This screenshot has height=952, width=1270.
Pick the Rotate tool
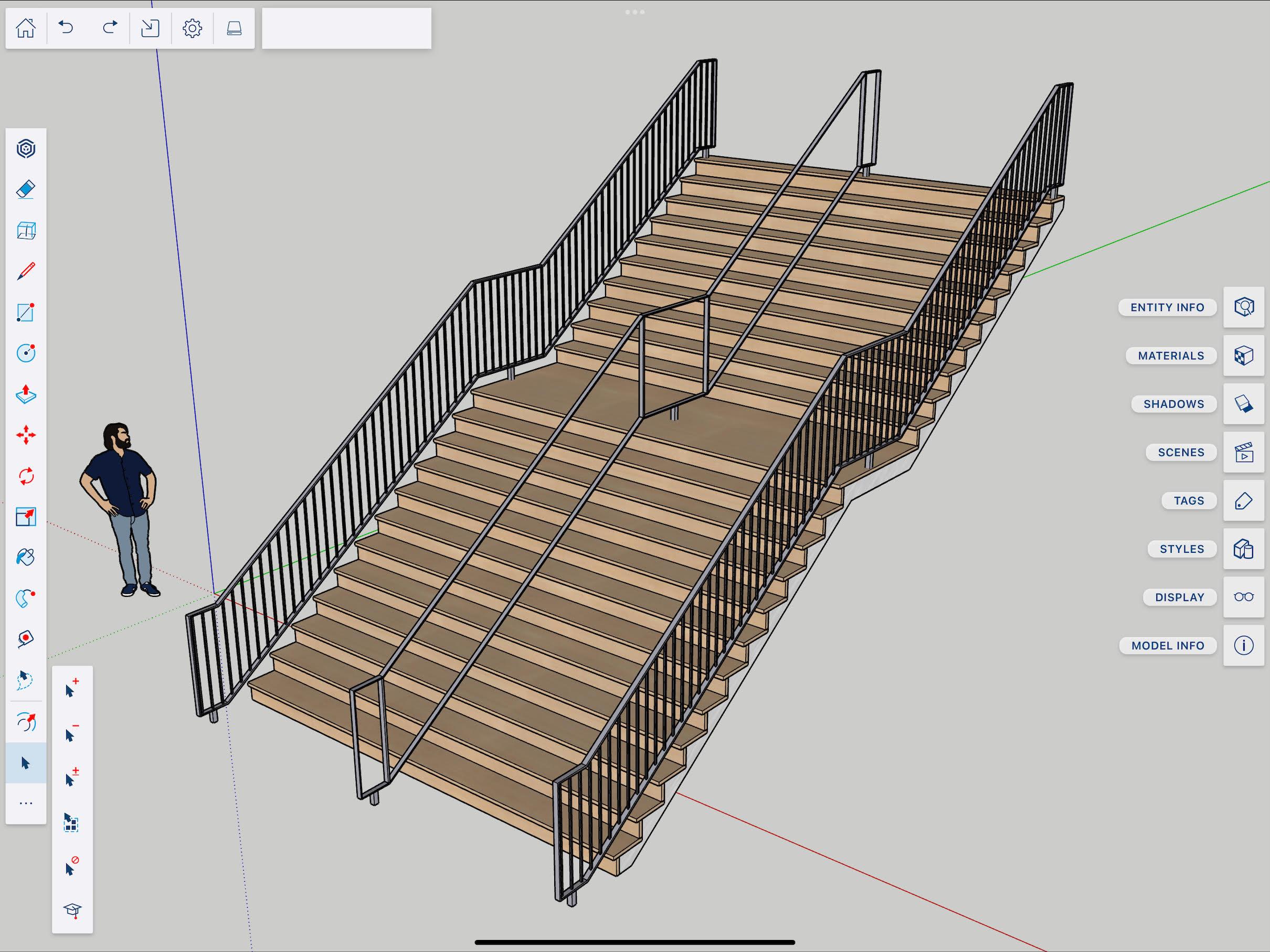26,476
